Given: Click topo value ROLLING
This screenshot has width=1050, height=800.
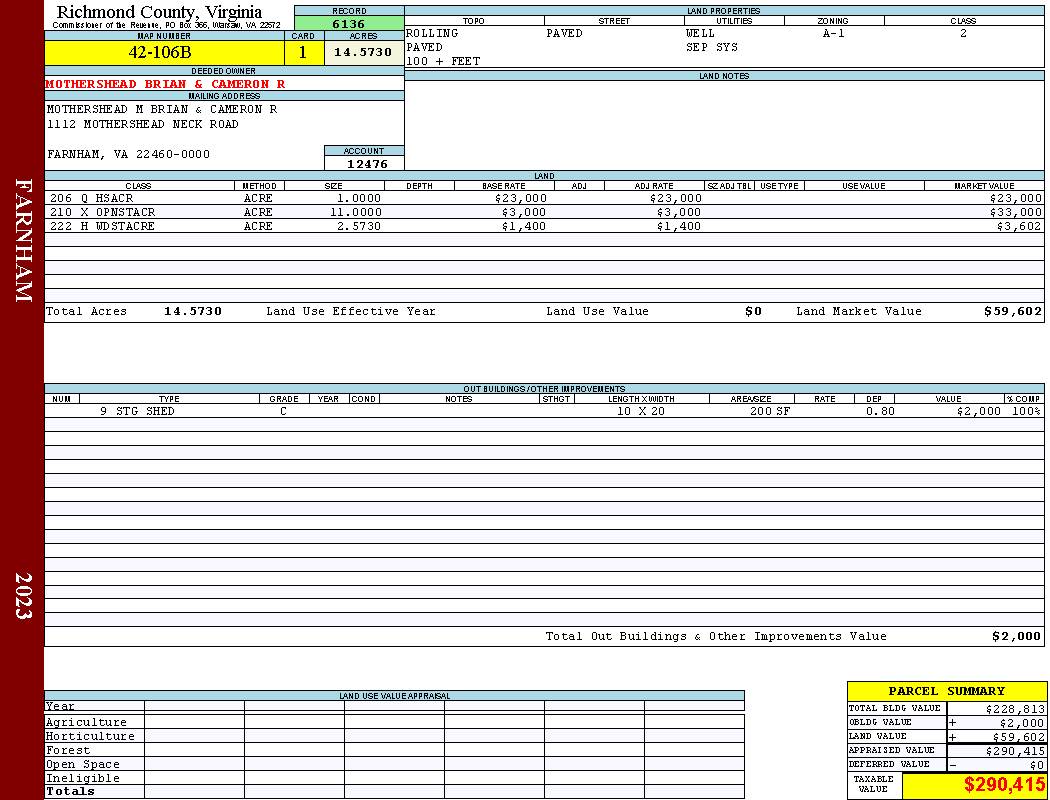Looking at the screenshot, I should tap(432, 33).
